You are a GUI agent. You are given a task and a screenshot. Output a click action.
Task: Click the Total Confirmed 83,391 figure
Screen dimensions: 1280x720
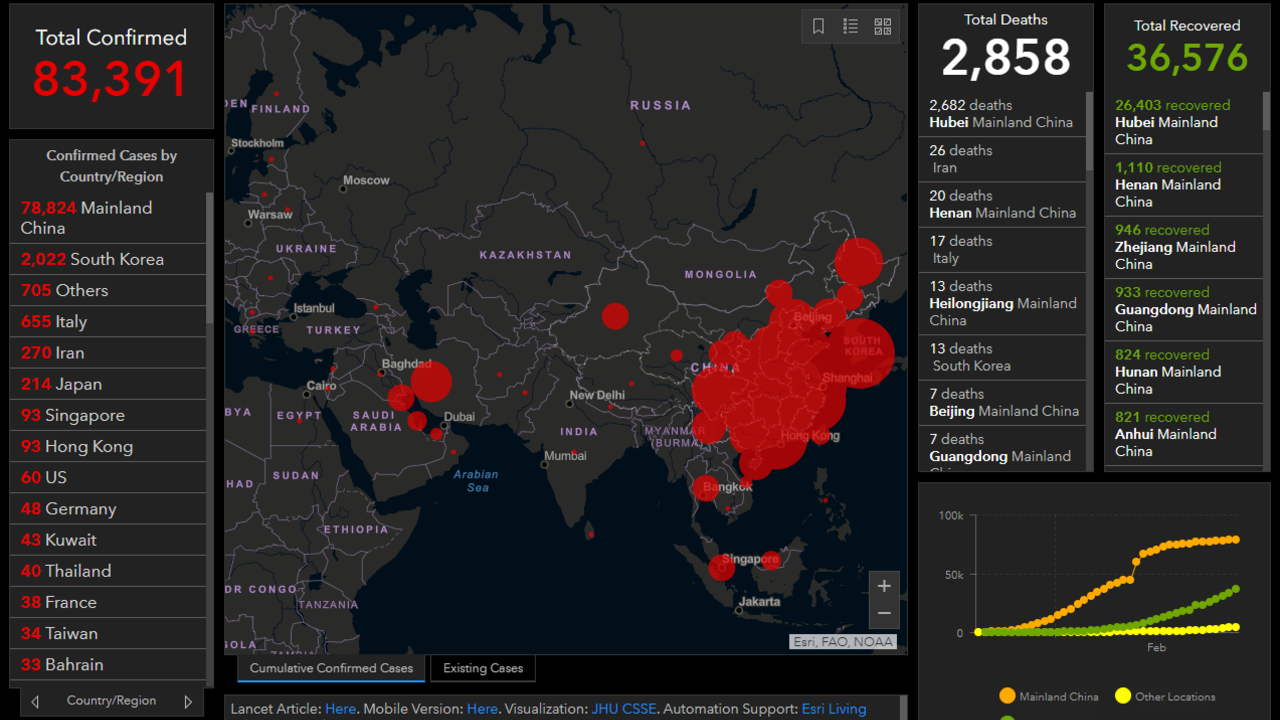pos(111,79)
